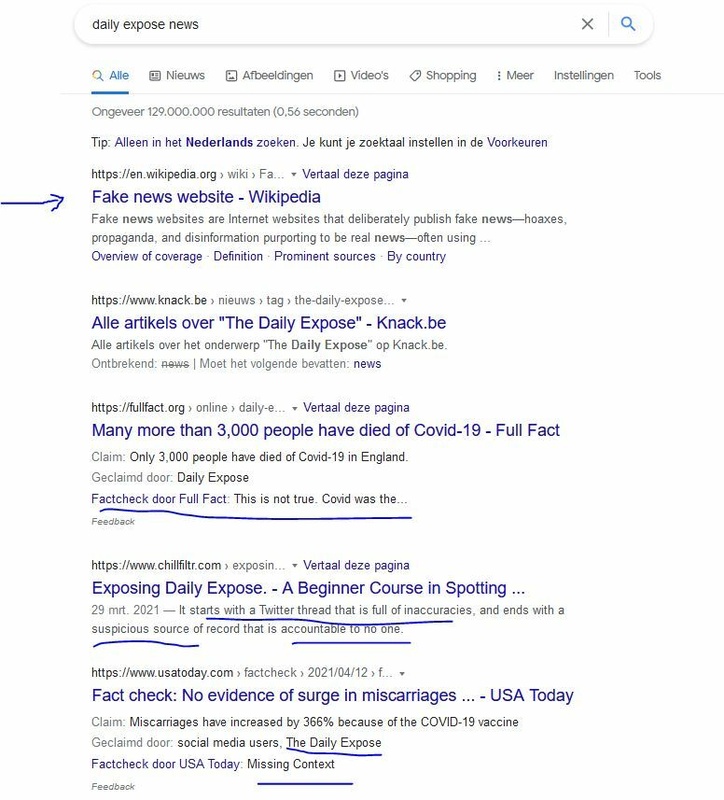Click 'Factcheck door Full Fact' link
This screenshot has height=800, width=724.
(x=159, y=499)
